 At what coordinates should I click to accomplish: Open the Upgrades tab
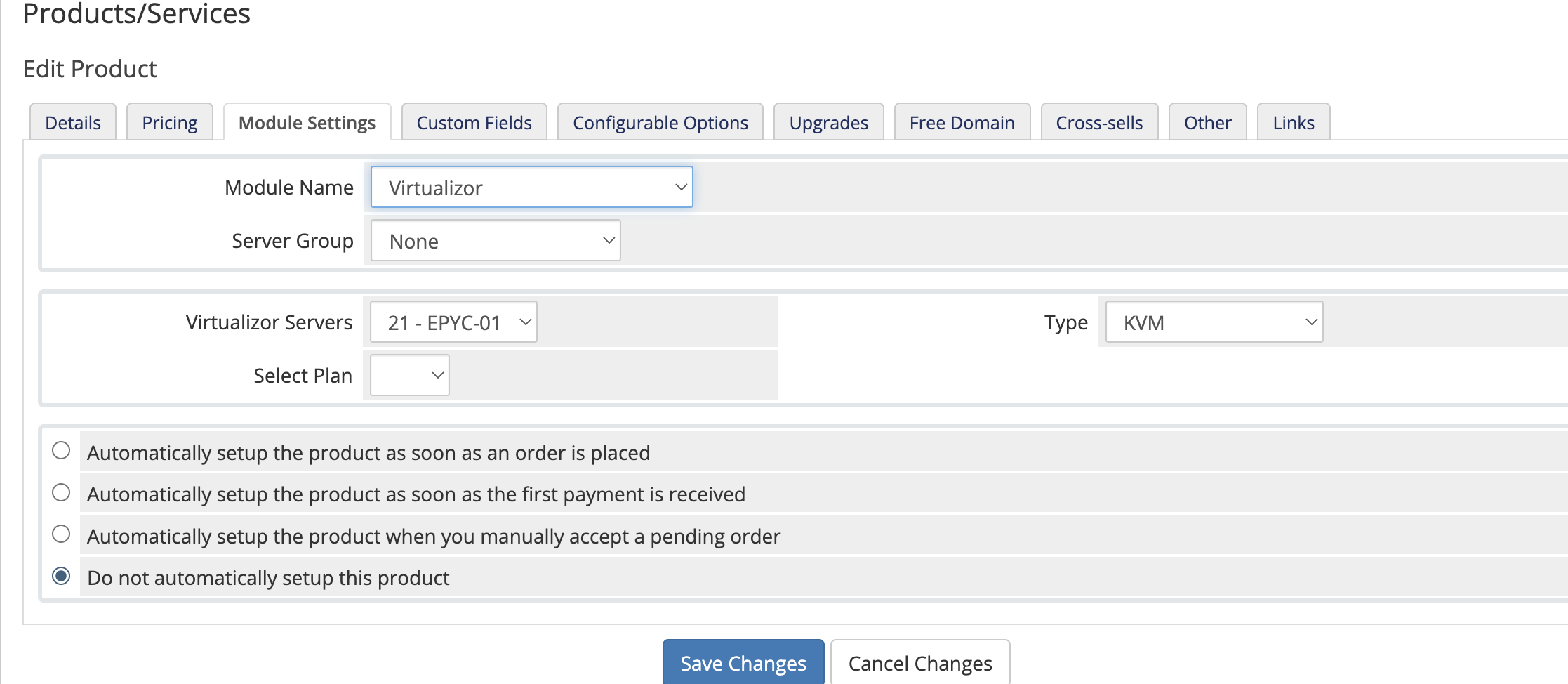coord(829,122)
